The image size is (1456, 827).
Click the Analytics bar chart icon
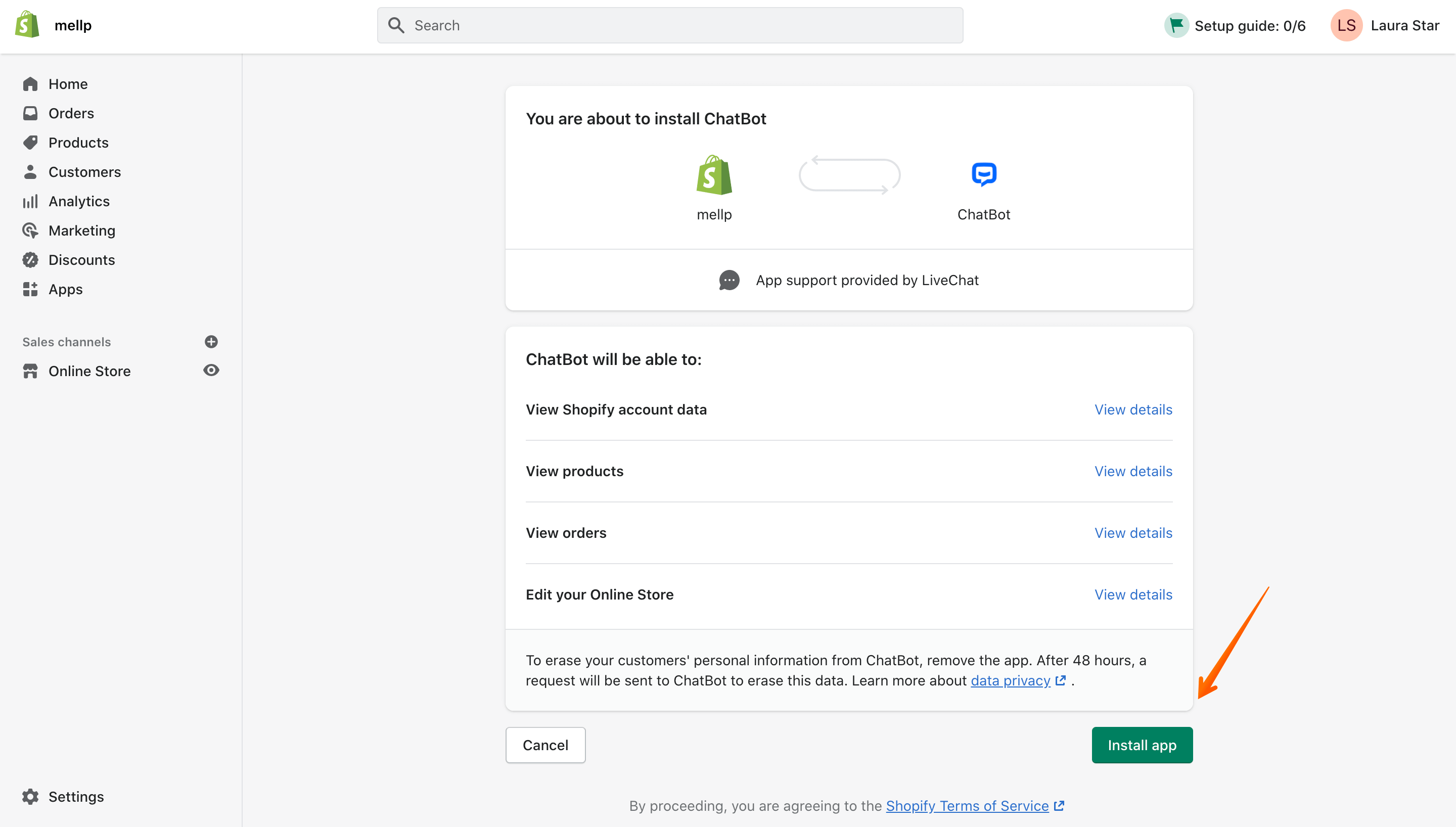point(30,201)
